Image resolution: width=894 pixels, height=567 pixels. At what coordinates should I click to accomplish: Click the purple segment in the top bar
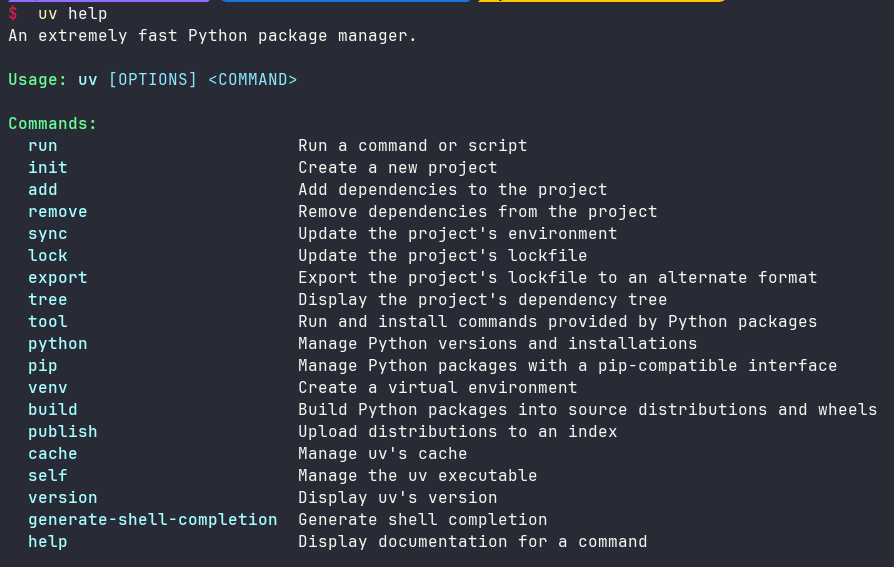point(105,1)
